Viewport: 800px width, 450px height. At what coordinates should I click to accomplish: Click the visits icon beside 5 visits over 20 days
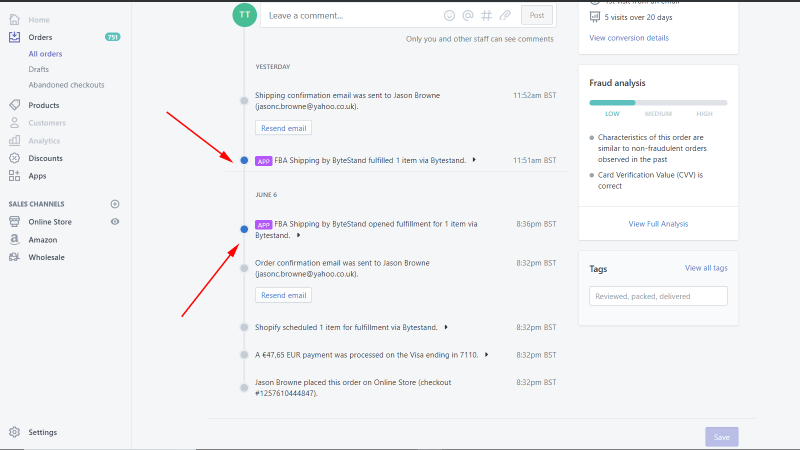tap(595, 17)
